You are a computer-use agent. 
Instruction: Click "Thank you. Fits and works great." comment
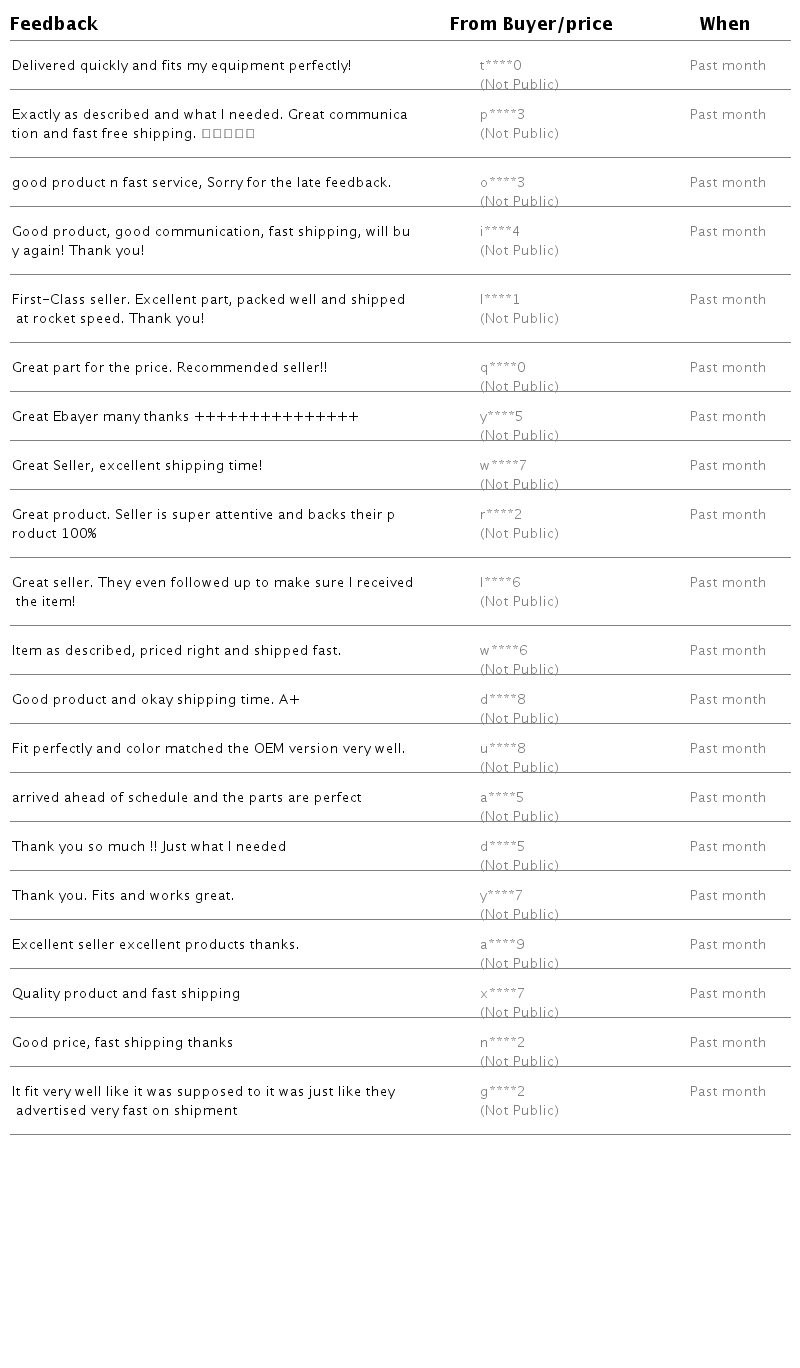123,896
